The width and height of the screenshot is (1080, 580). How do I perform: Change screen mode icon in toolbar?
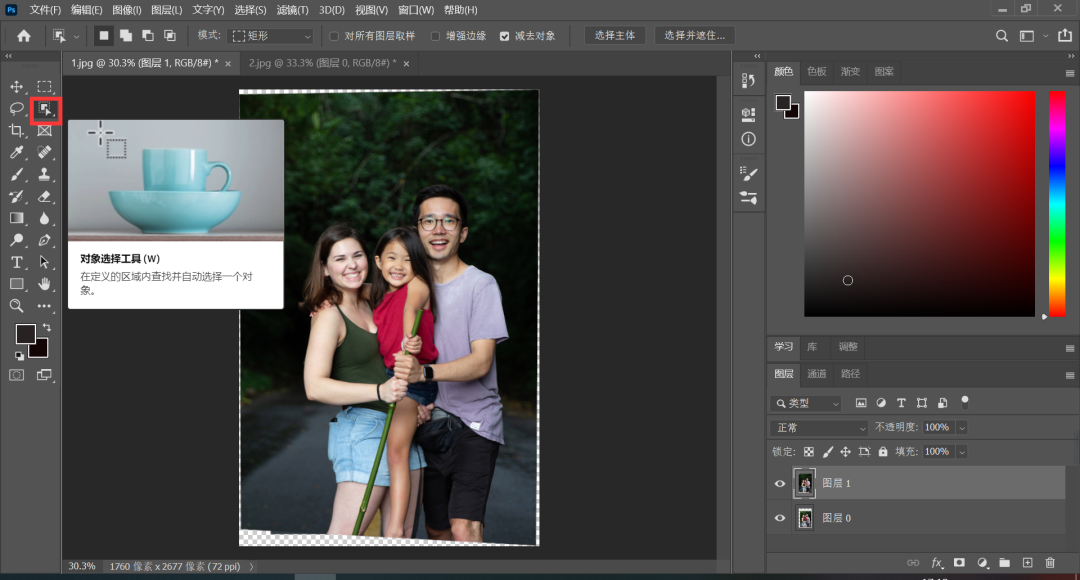click(44, 375)
